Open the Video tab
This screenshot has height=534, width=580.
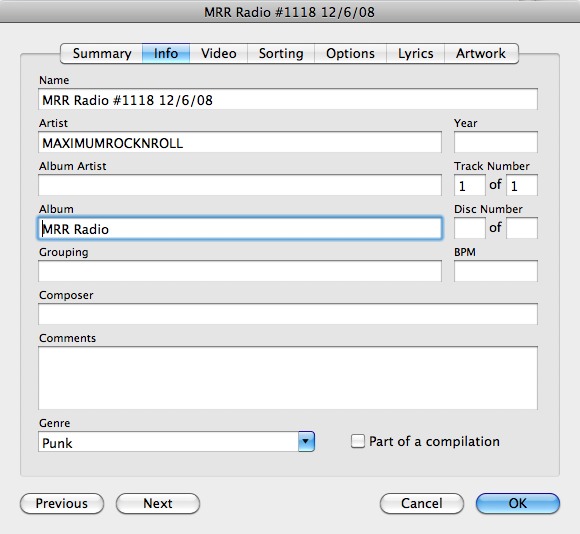point(219,53)
